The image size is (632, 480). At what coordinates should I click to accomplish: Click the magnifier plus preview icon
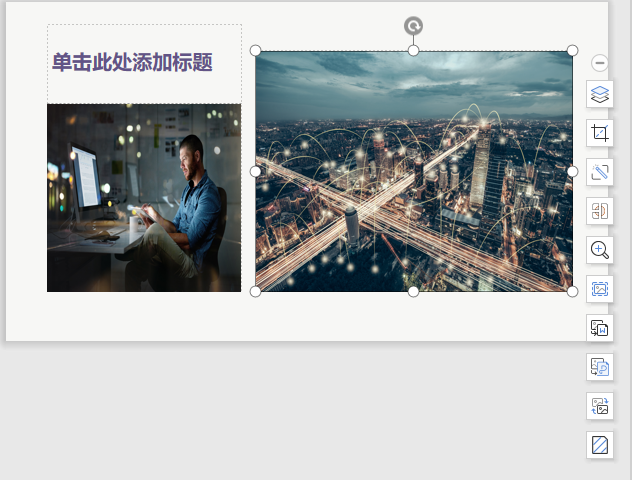[600, 250]
